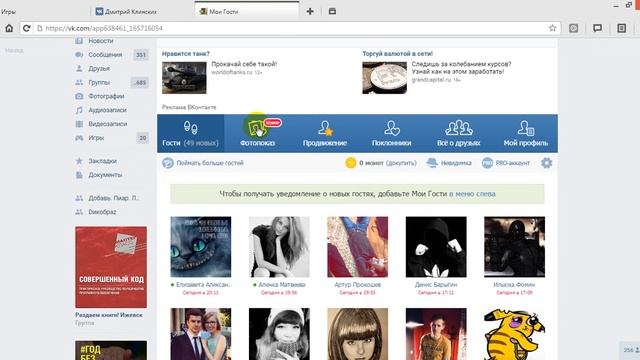This screenshot has width=640, height=360.
Task: Open Илькка Фомин's guest photo
Action: click(x=514, y=247)
